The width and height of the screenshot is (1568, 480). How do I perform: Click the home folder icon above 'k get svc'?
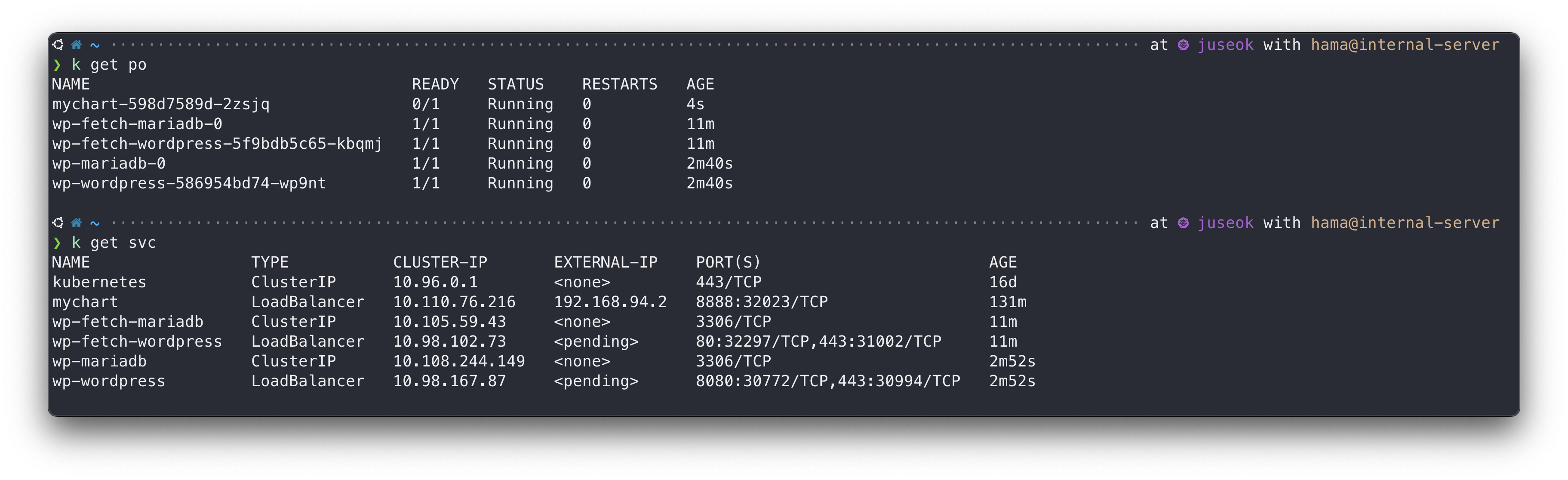(76, 222)
